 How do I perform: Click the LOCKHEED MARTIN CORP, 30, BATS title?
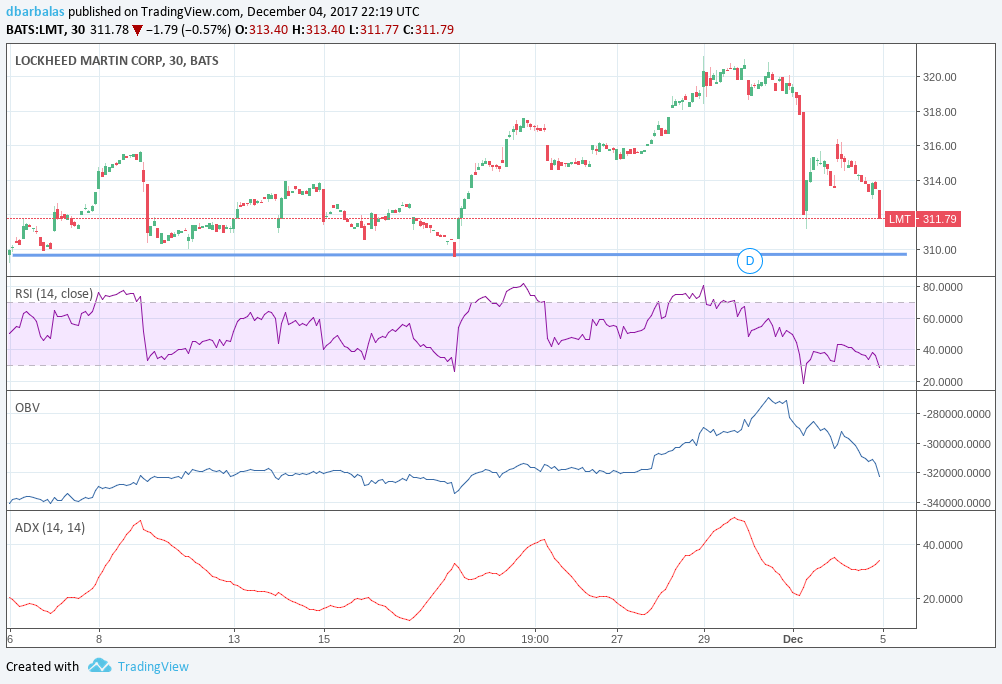pyautogui.click(x=116, y=61)
